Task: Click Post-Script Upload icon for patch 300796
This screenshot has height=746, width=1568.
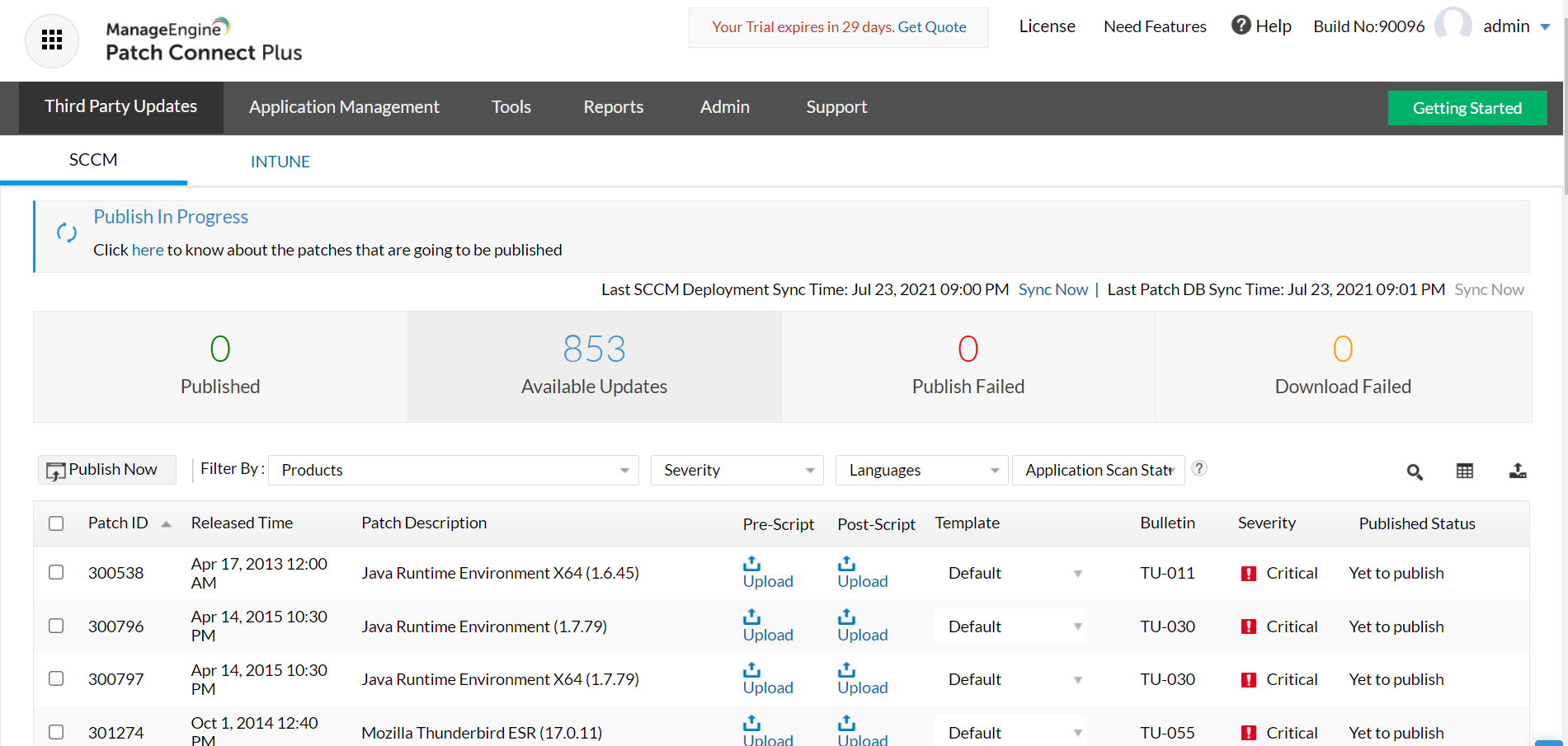Action: [x=846, y=617]
